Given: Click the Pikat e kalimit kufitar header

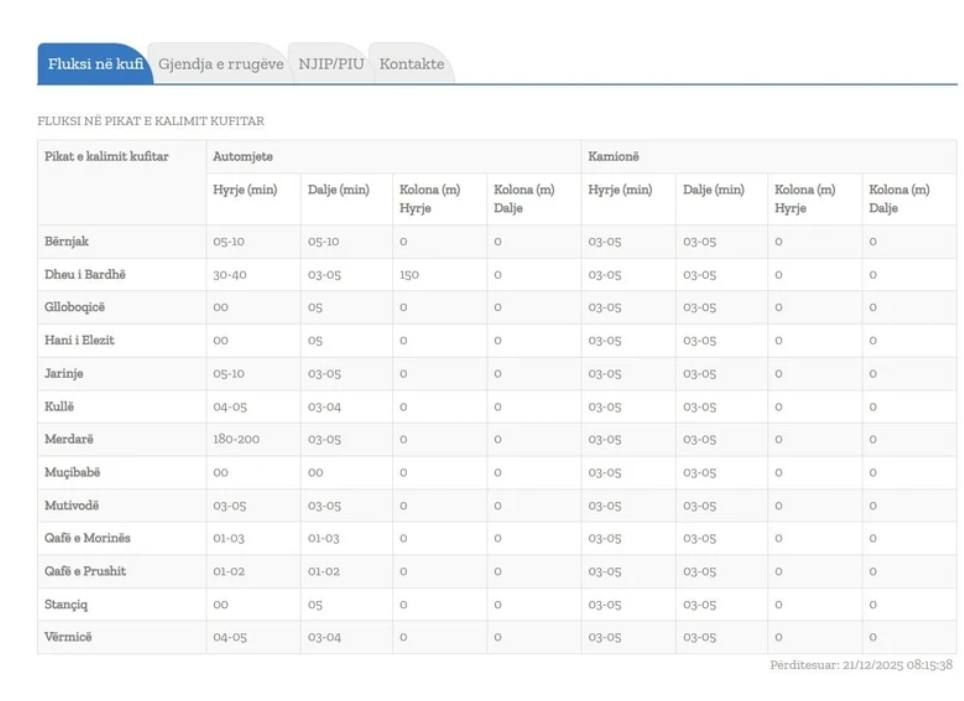Looking at the screenshot, I should click(106, 157).
